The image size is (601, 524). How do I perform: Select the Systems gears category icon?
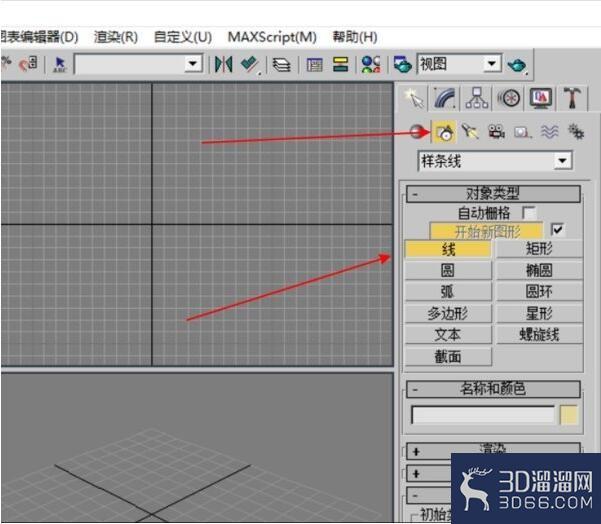(576, 132)
